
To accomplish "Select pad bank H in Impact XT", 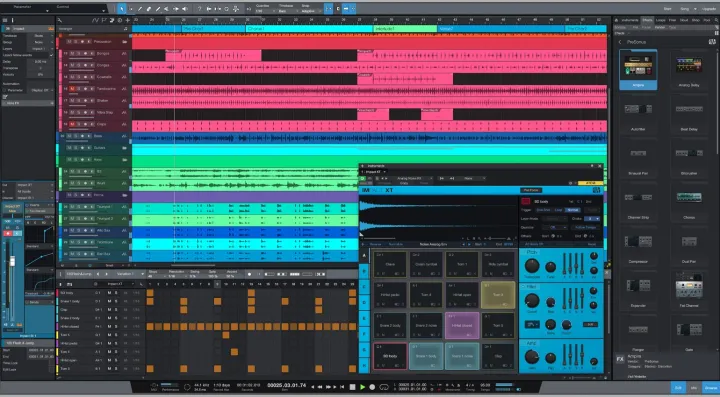I will pos(365,365).
